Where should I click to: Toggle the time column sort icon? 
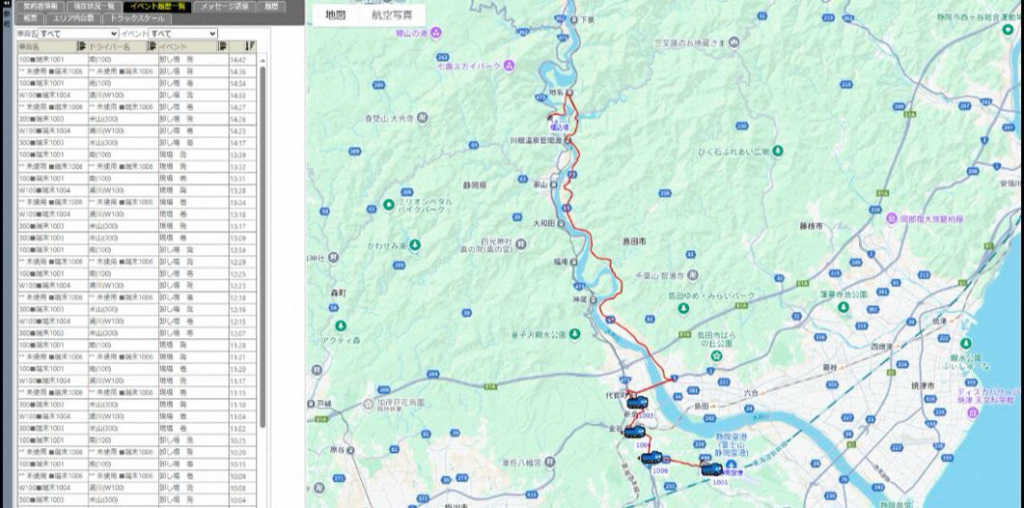click(250, 46)
